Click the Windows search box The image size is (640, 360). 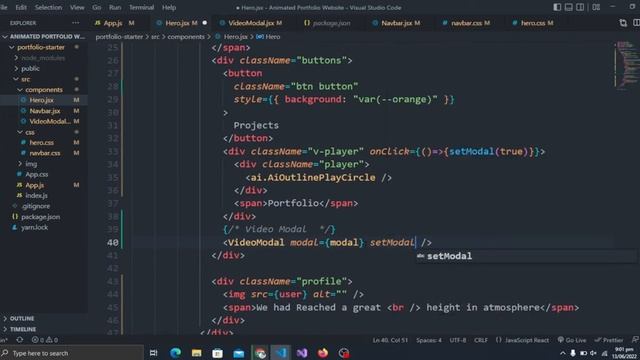coord(72,353)
